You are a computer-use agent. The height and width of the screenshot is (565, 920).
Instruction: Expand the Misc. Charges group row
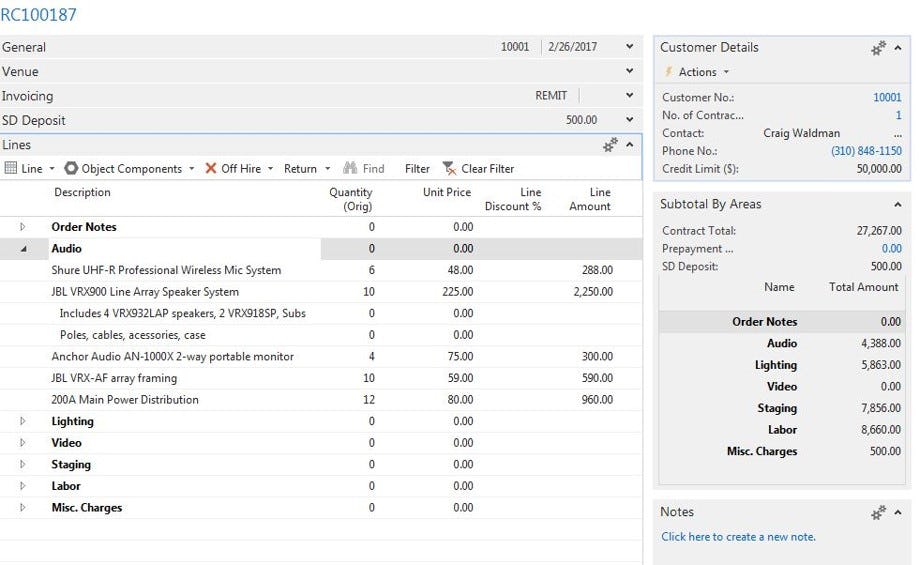coord(23,508)
